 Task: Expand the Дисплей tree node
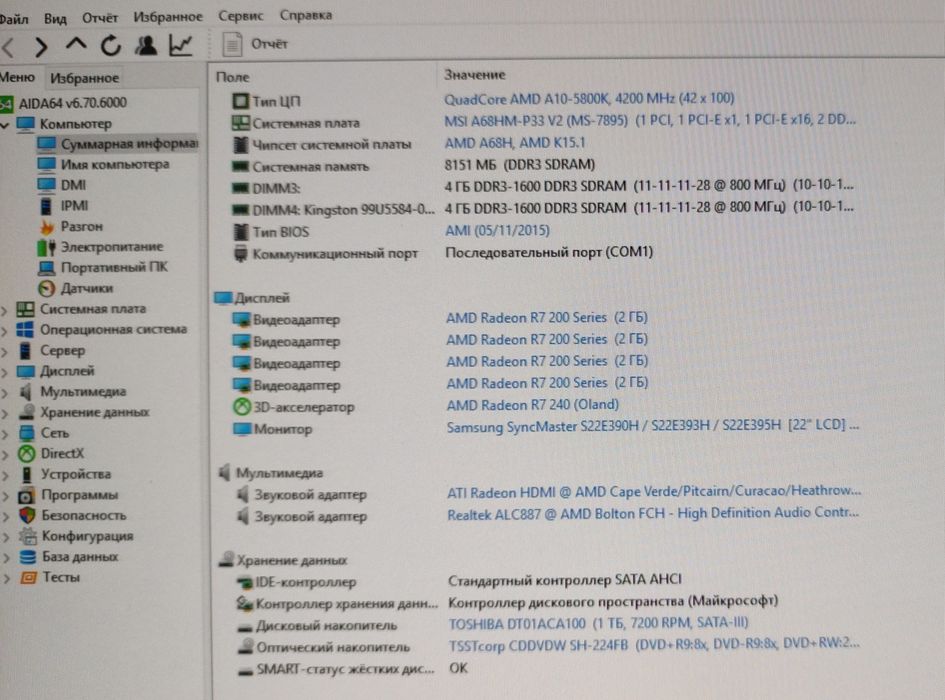click(4, 373)
